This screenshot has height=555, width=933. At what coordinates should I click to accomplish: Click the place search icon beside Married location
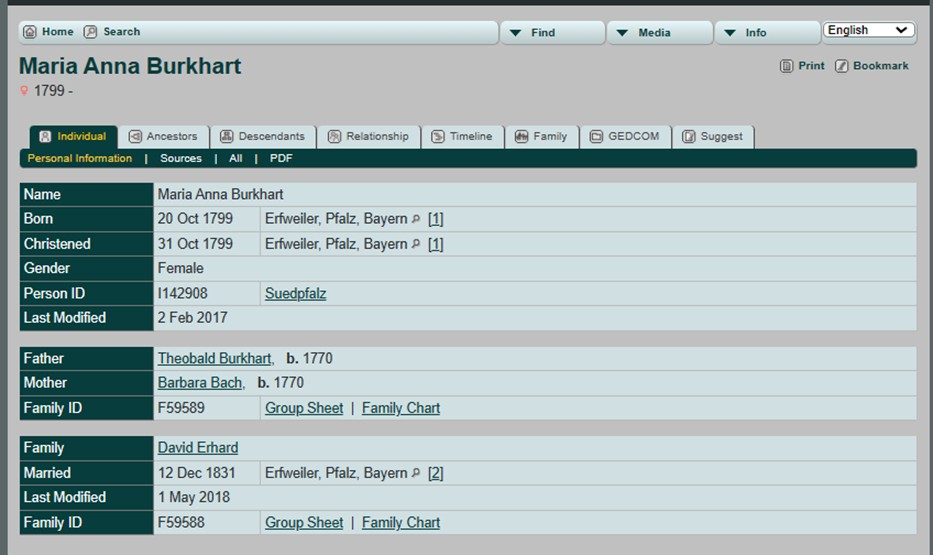[x=416, y=473]
